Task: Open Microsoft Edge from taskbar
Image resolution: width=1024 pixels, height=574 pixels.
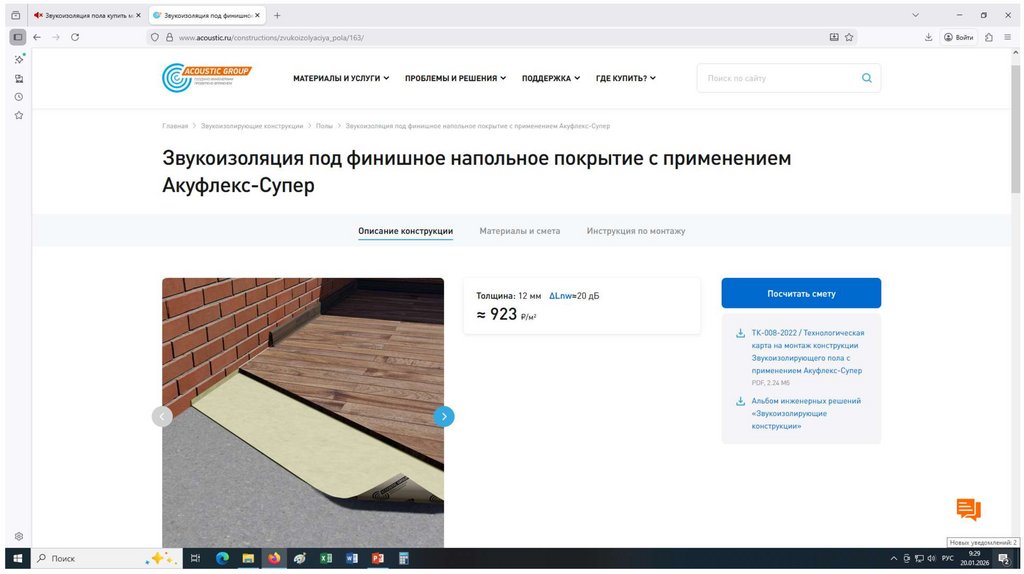Action: click(x=222, y=558)
